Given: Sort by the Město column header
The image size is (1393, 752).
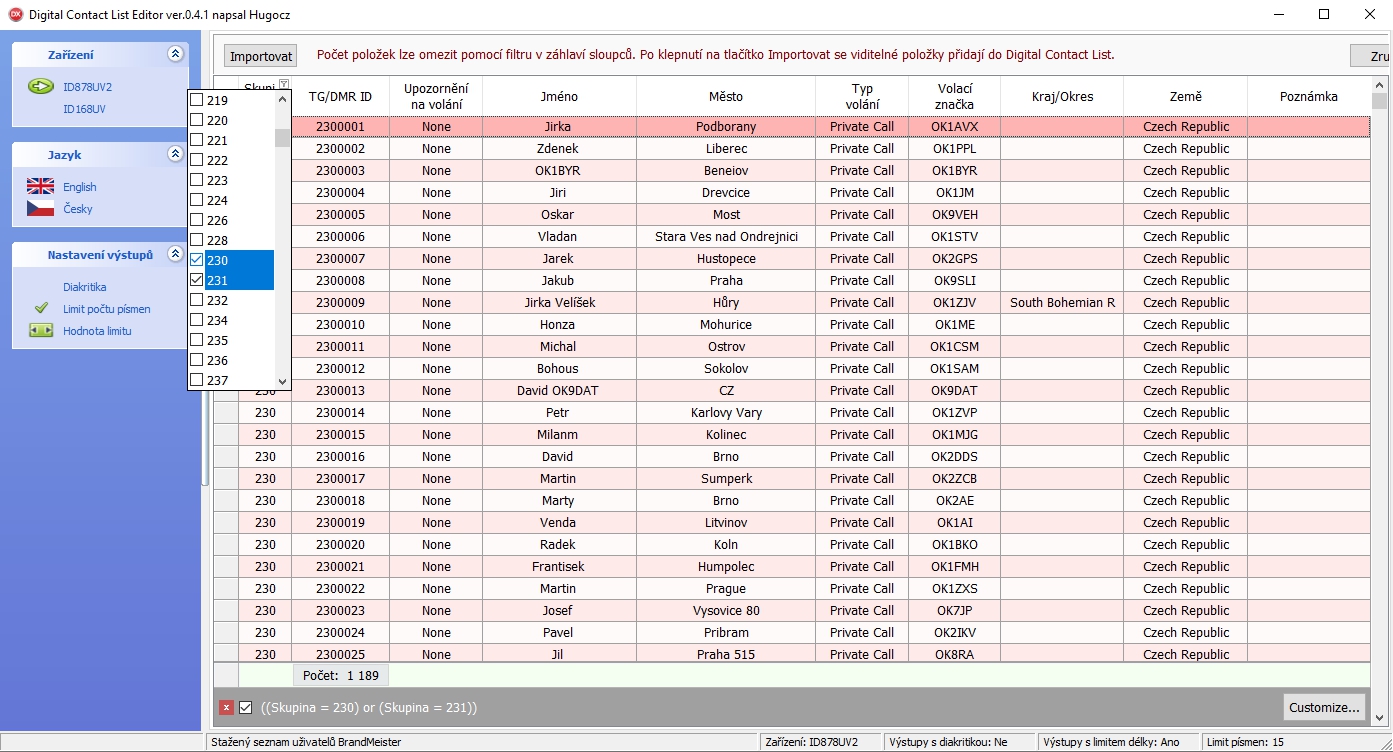Looking at the screenshot, I should coord(726,97).
